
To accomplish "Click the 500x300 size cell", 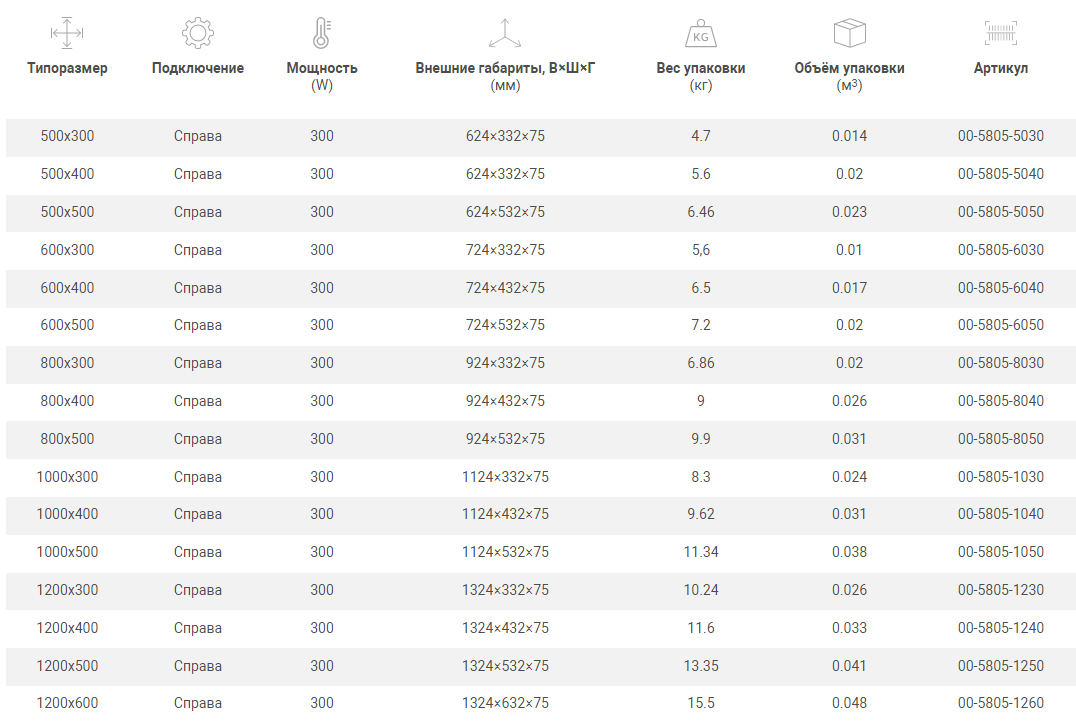I will click(x=67, y=136).
